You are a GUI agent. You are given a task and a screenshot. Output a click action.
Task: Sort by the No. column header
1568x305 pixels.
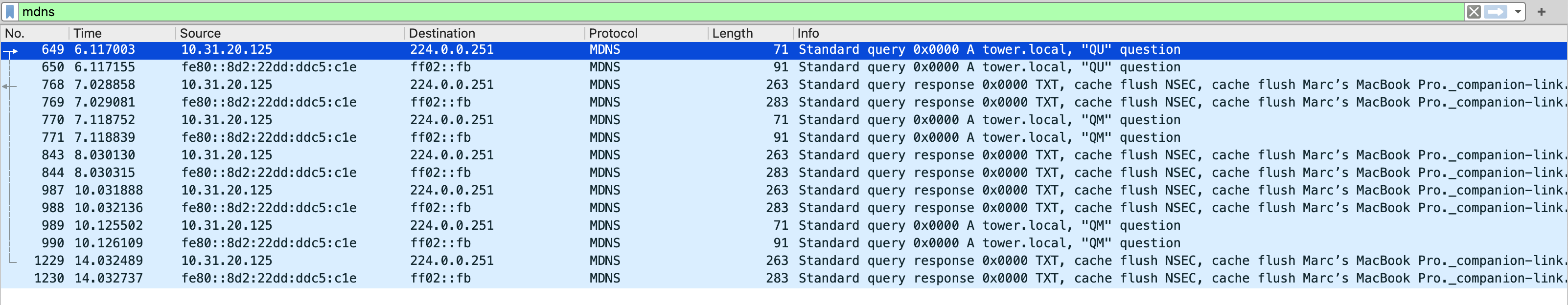pyautogui.click(x=35, y=33)
